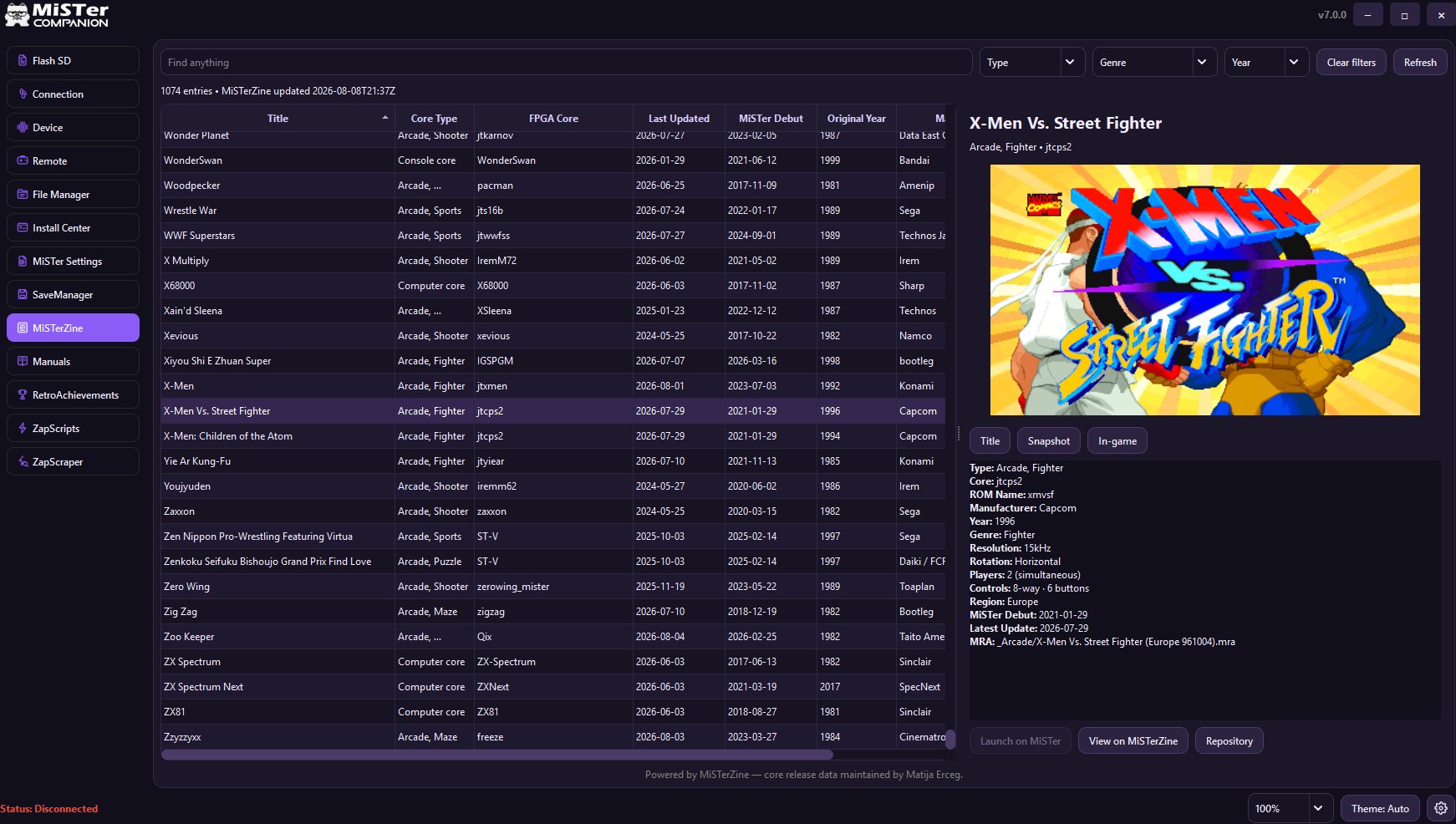1456x824 pixels.
Task: Click the horizontal table scrollbar
Action: (x=497, y=755)
